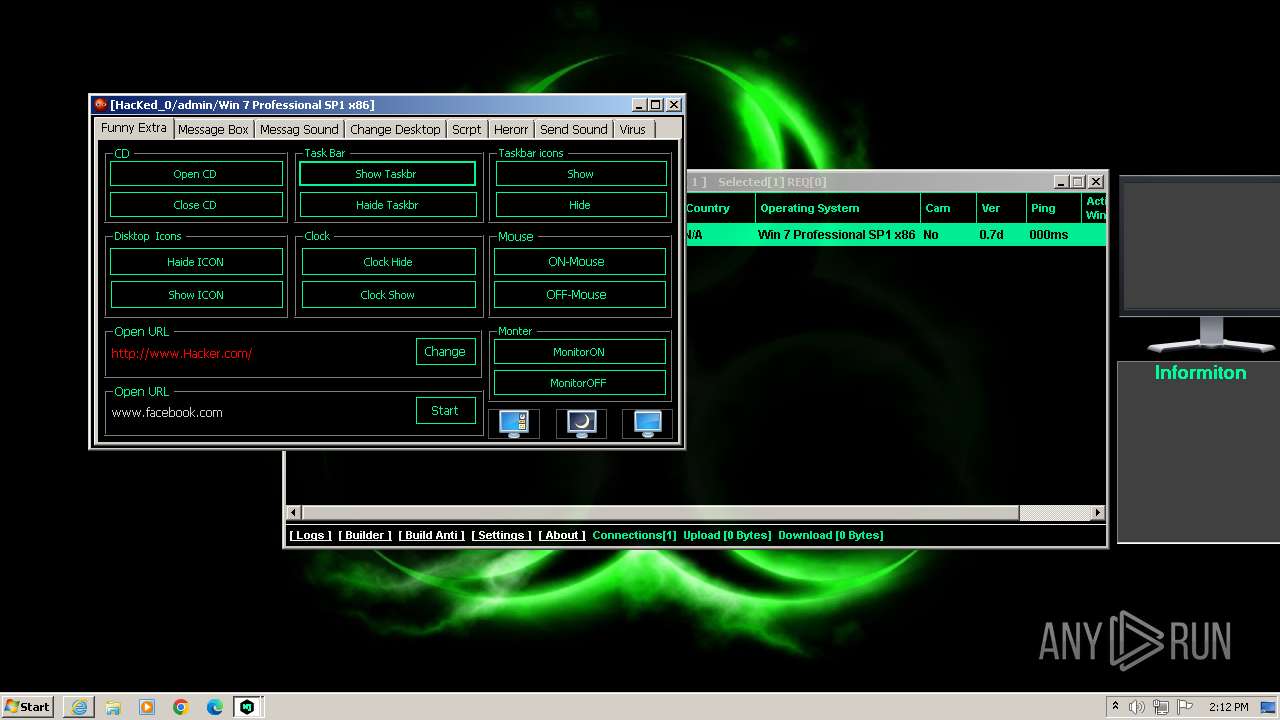Click the Haide Taskbr button
This screenshot has height=720, width=1280.
(x=388, y=205)
